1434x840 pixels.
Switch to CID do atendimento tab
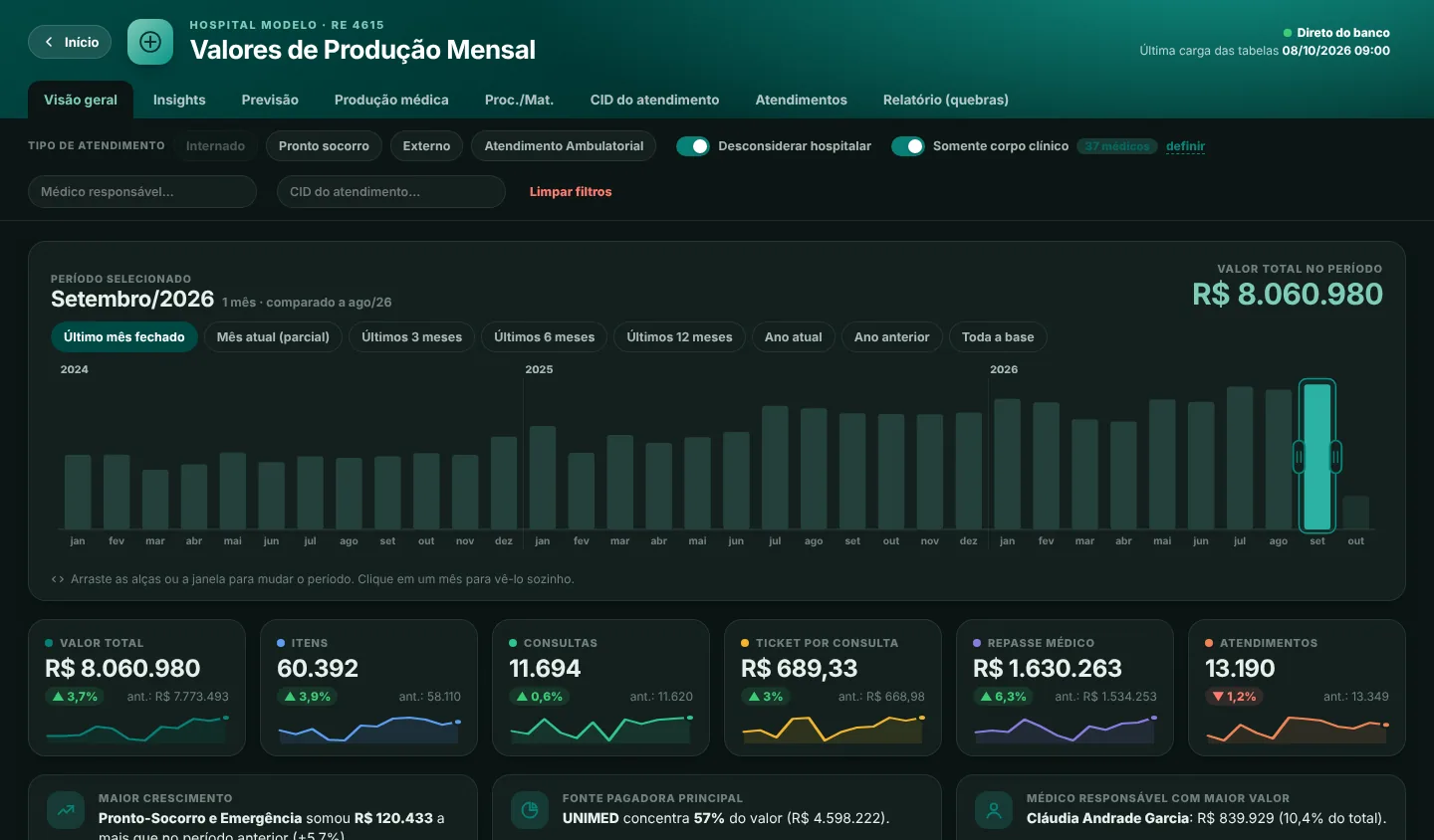(654, 100)
